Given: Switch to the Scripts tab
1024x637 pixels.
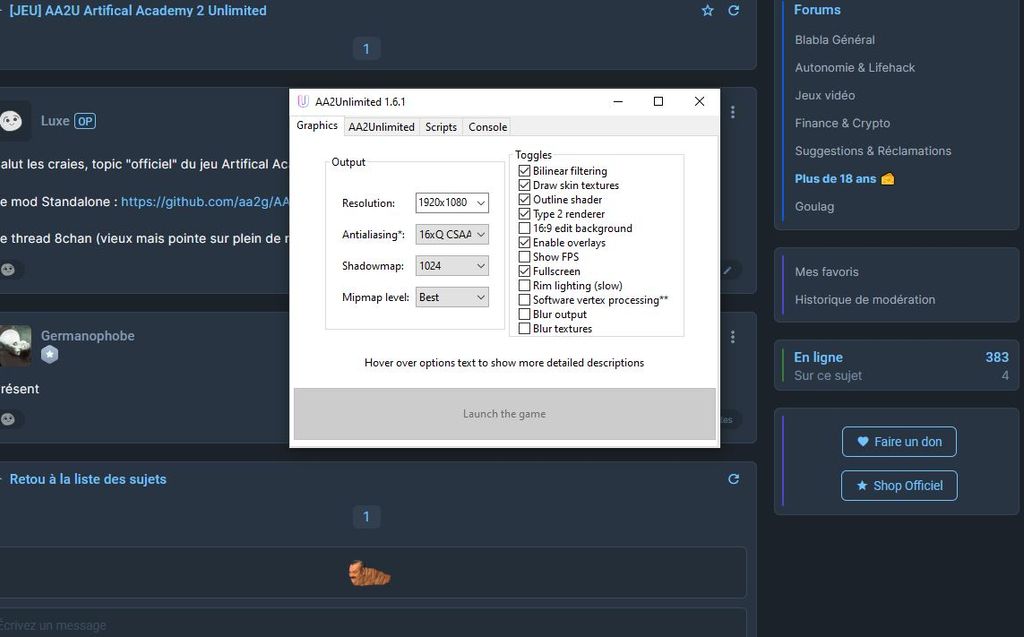Looking at the screenshot, I should [x=440, y=127].
